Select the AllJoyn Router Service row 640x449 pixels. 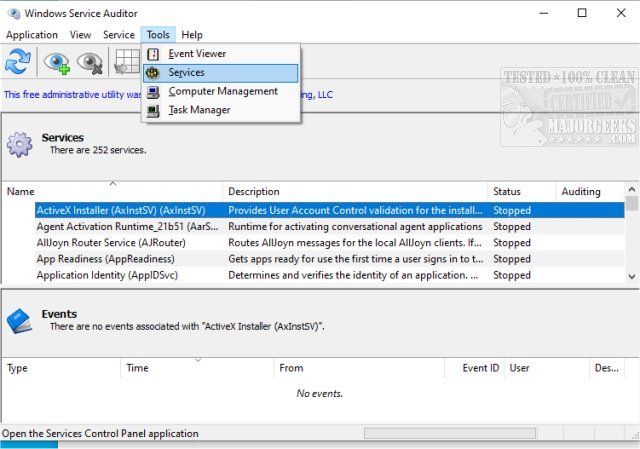[x=110, y=243]
